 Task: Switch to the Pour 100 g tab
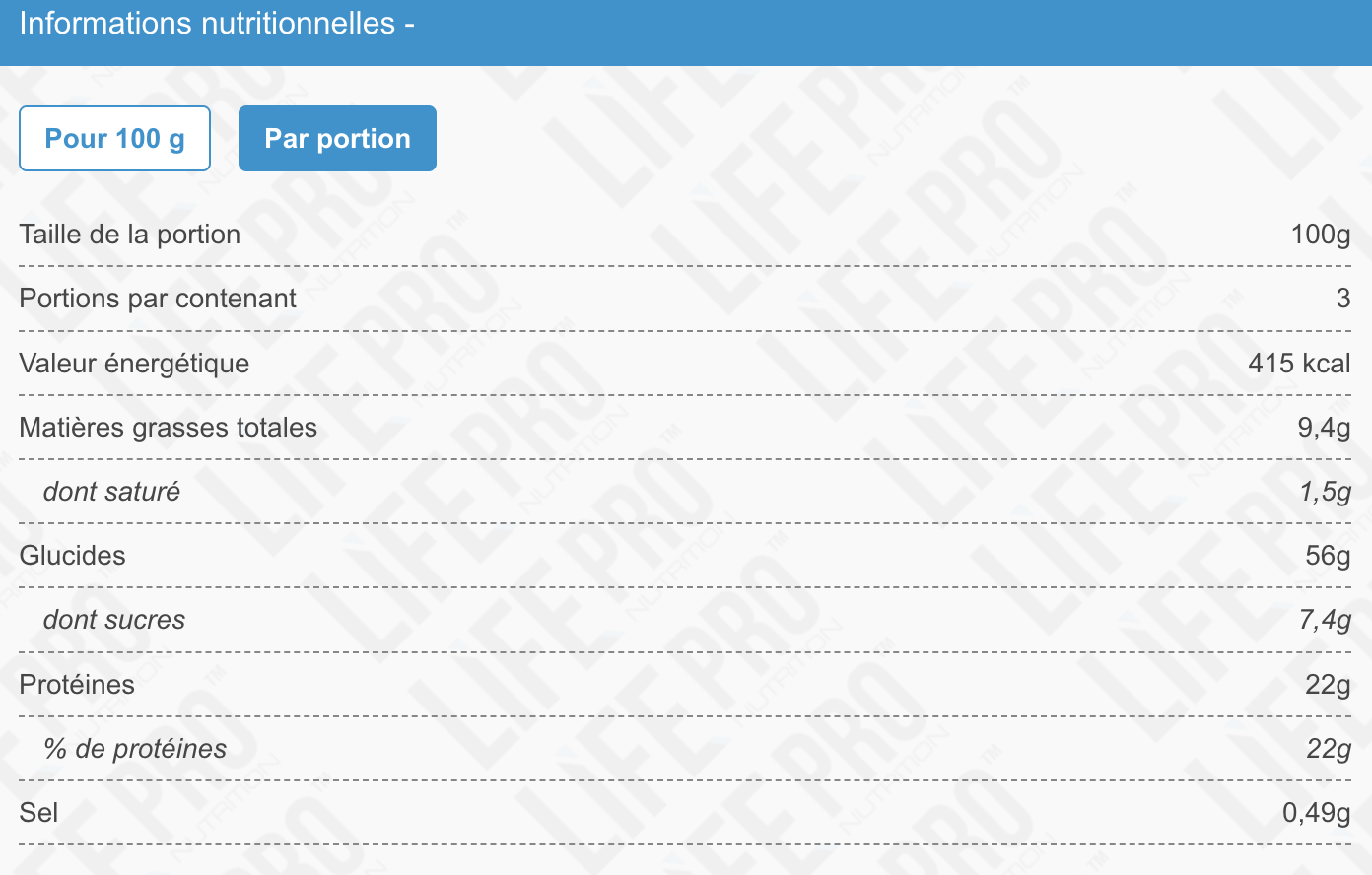pos(115,139)
